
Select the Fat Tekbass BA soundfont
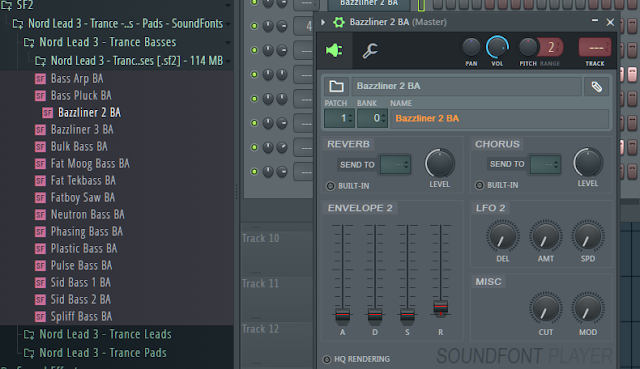(x=76, y=180)
